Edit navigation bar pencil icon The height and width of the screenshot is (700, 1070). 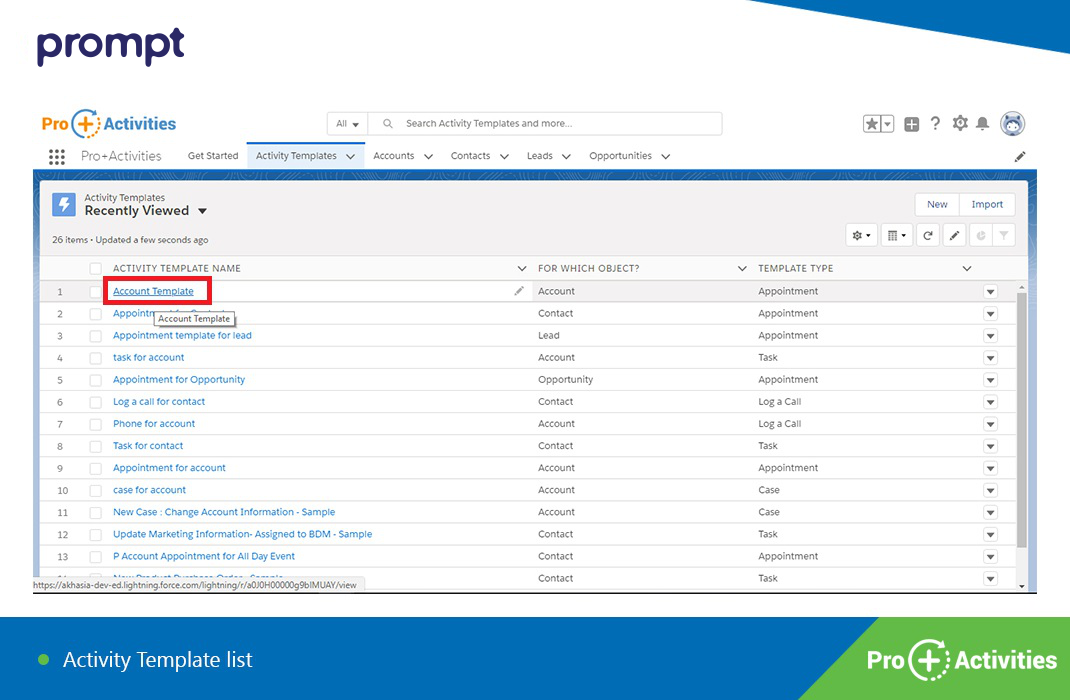click(x=1020, y=157)
